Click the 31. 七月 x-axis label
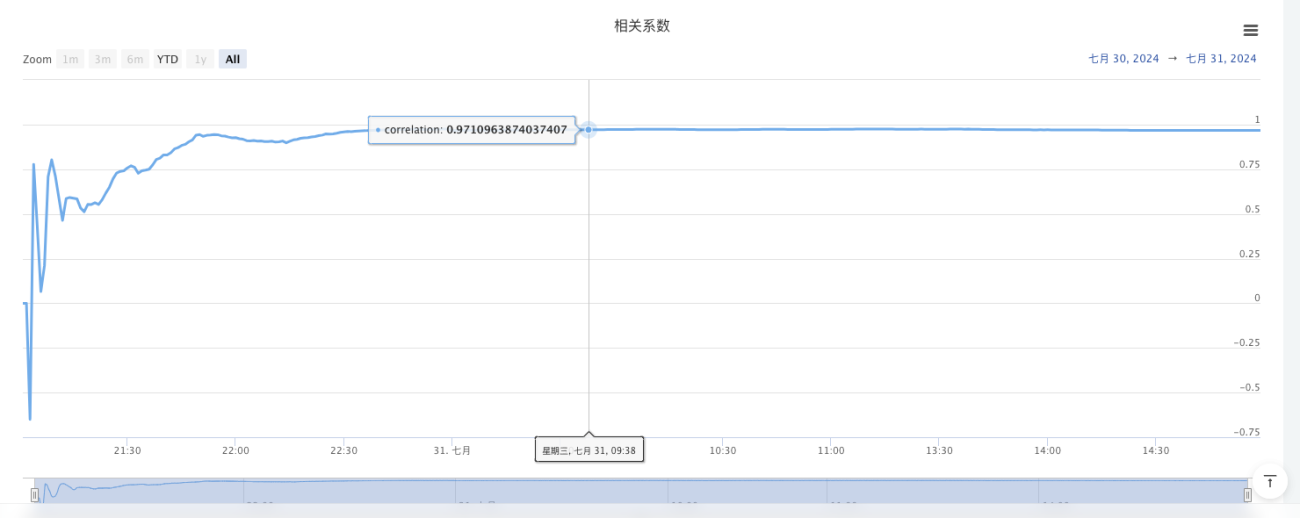 (x=452, y=451)
